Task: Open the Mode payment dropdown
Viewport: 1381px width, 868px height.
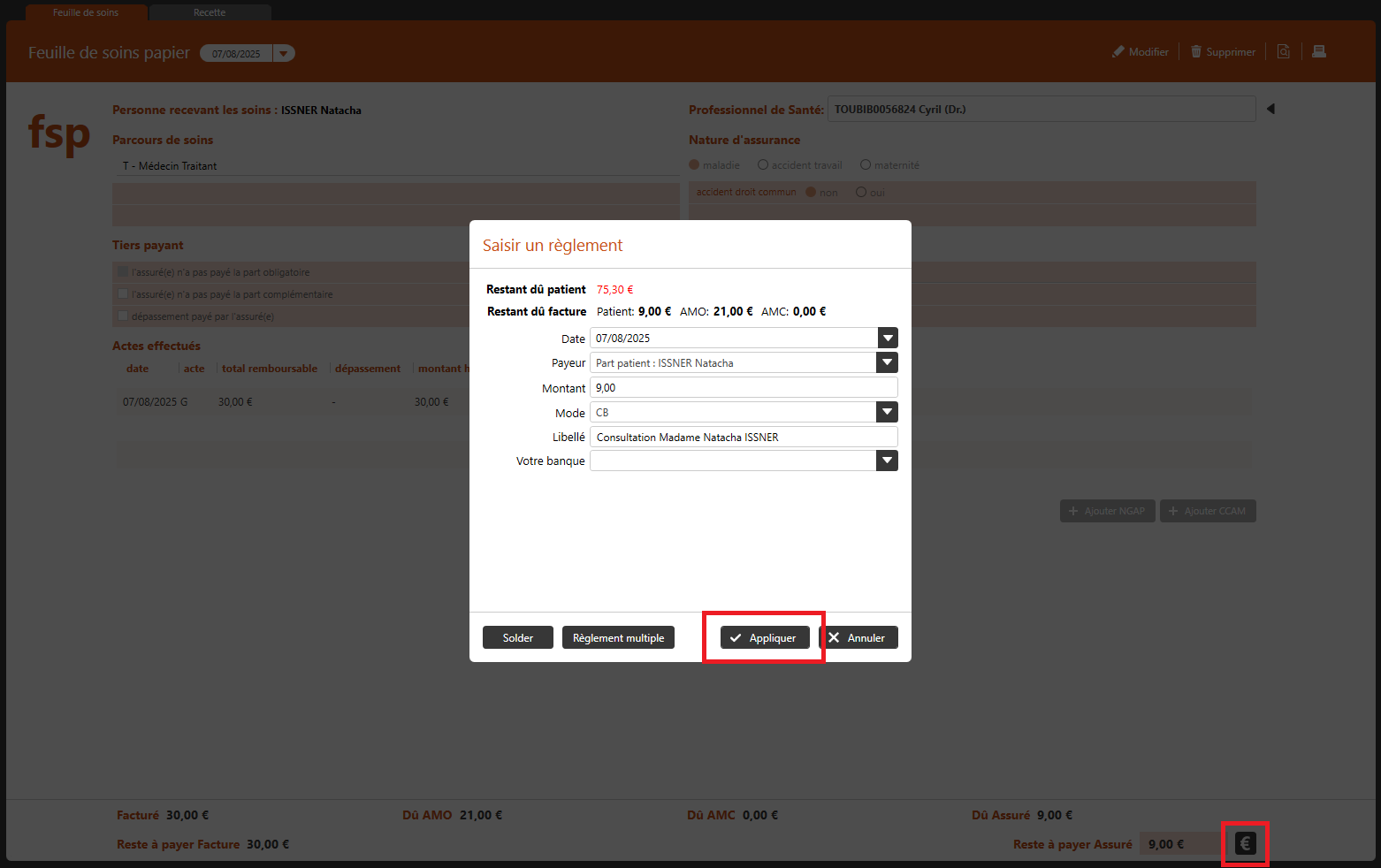Action: 887,412
